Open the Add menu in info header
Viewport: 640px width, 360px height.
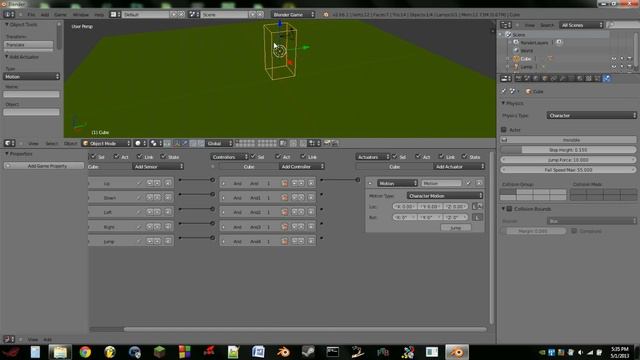[45, 14]
